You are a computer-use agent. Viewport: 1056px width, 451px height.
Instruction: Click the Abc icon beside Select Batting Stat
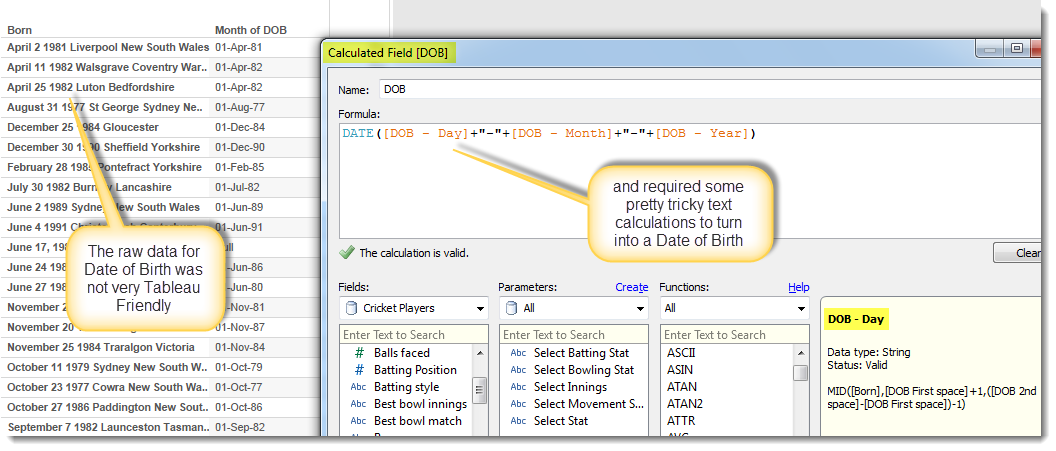(x=517, y=353)
